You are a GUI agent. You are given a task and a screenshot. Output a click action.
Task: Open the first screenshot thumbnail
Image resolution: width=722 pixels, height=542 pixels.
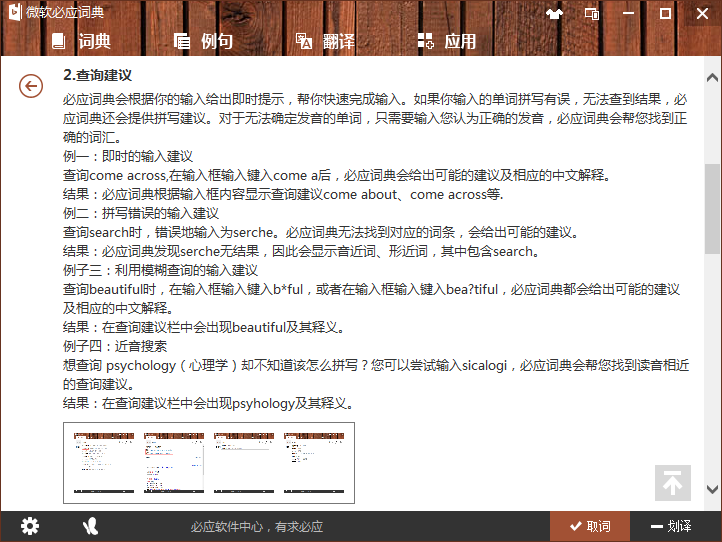(104, 463)
